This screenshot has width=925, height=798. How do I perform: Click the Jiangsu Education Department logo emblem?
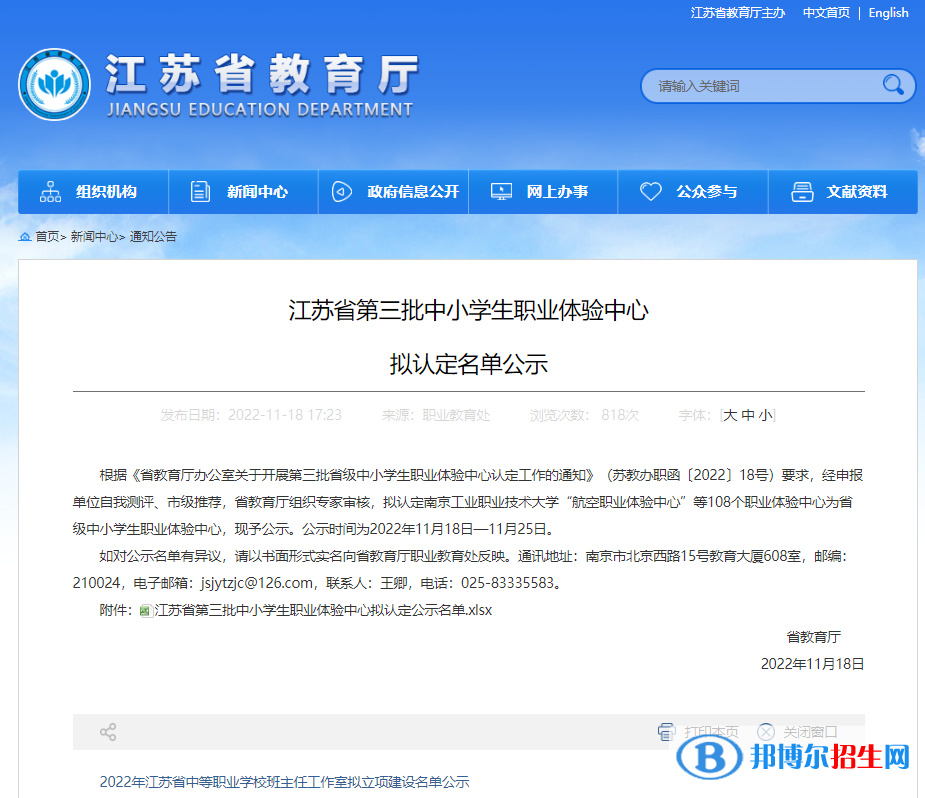click(x=54, y=84)
